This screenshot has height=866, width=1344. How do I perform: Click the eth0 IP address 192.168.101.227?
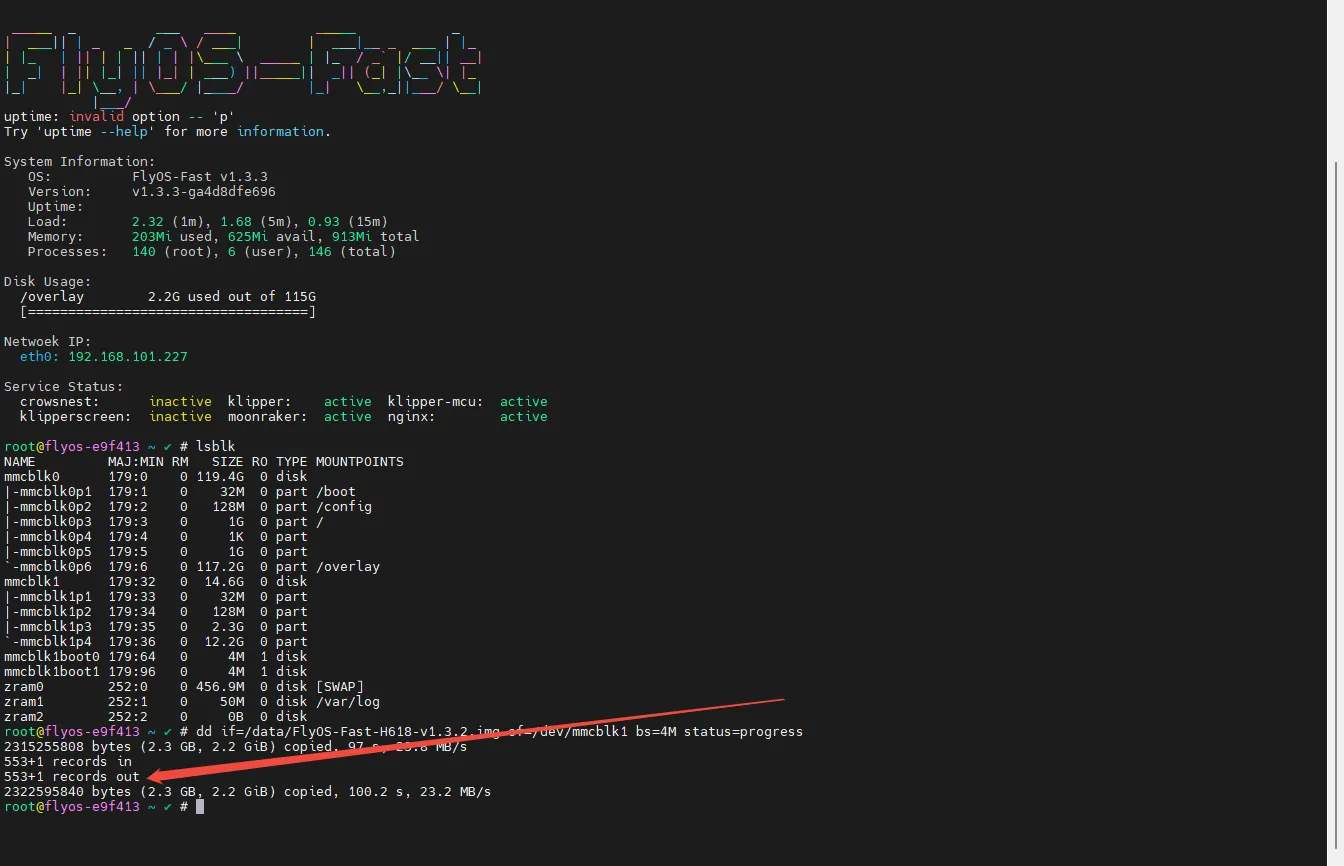[127, 357]
